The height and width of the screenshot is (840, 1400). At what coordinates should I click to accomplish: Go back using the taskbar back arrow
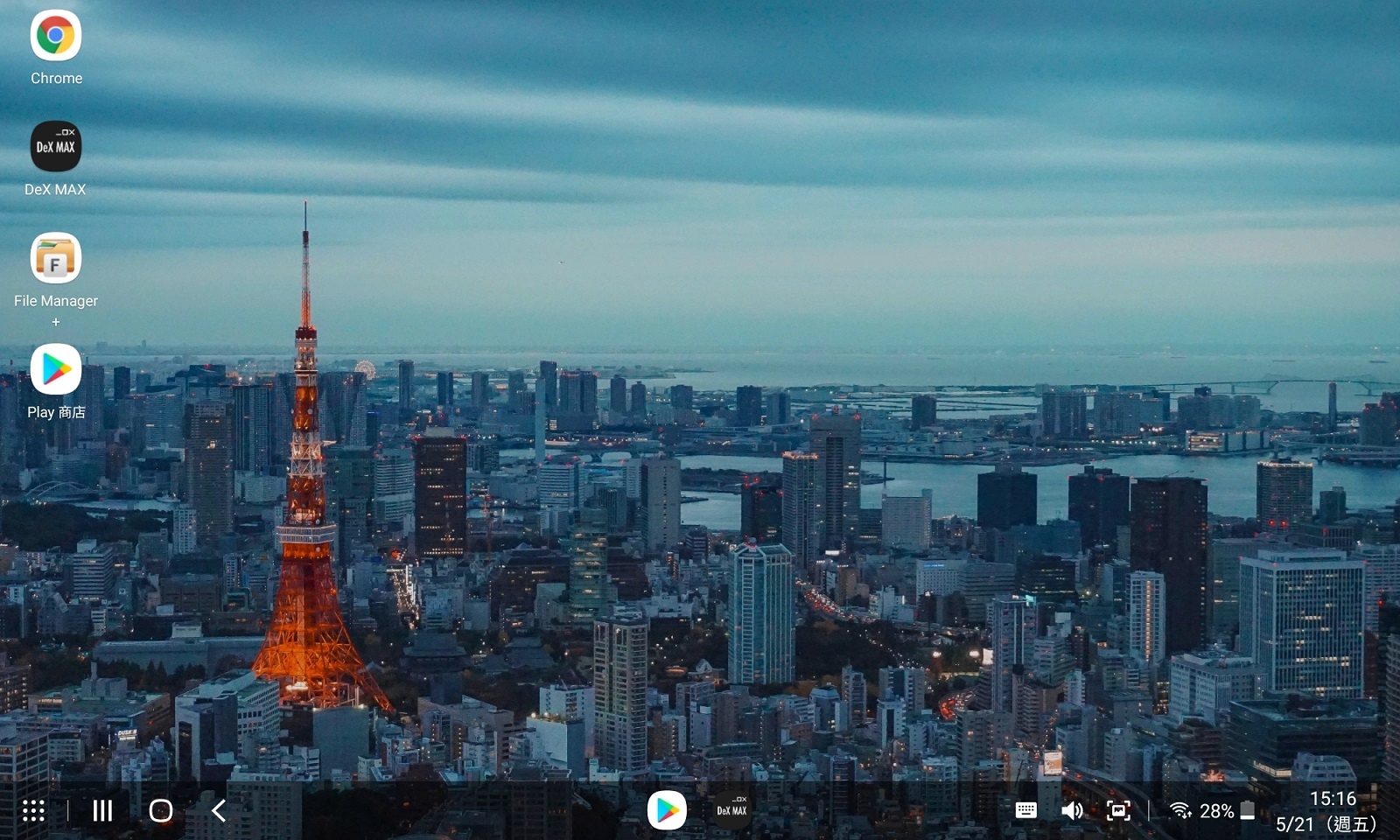(219, 811)
